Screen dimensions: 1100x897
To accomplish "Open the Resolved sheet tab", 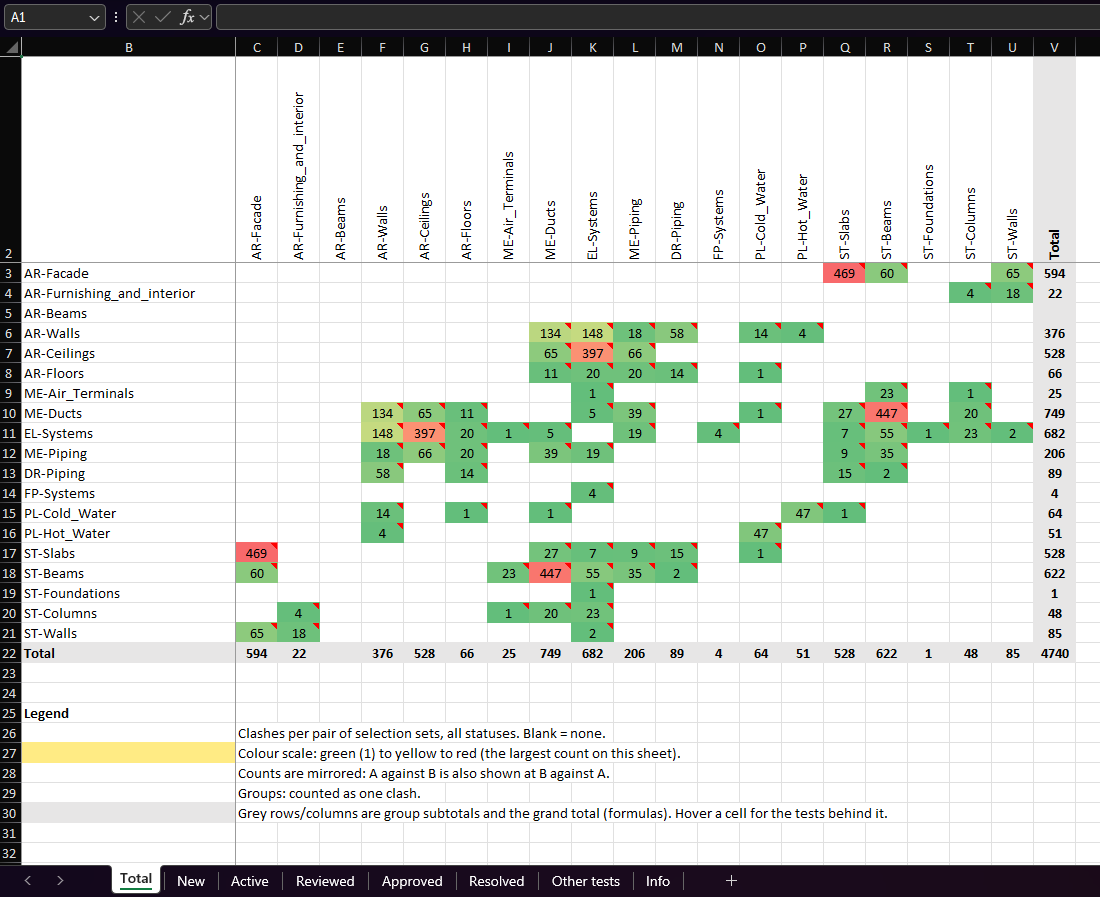I will tap(497, 881).
